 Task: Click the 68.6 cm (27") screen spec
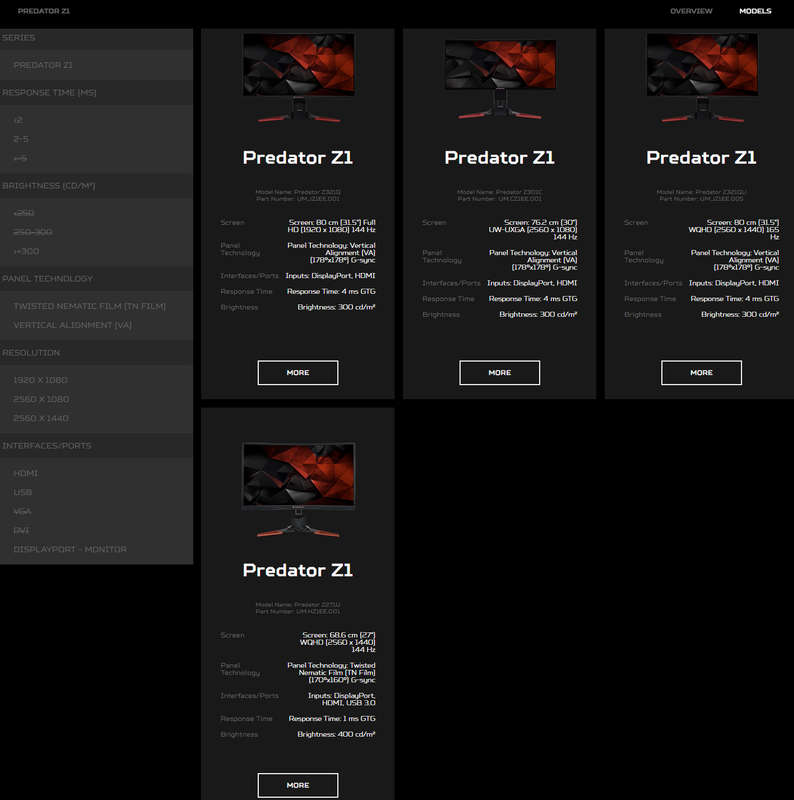[x=338, y=642]
